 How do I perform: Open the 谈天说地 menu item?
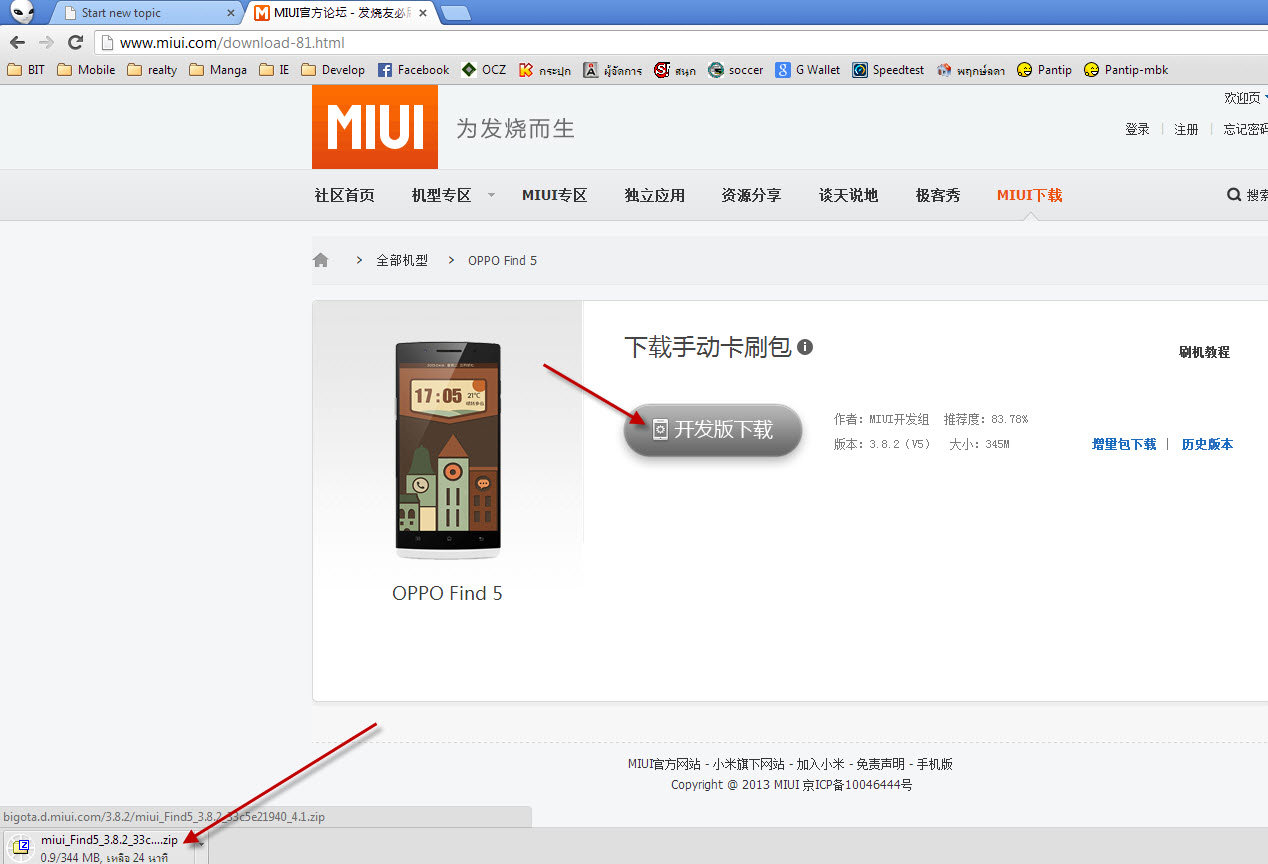click(x=848, y=195)
